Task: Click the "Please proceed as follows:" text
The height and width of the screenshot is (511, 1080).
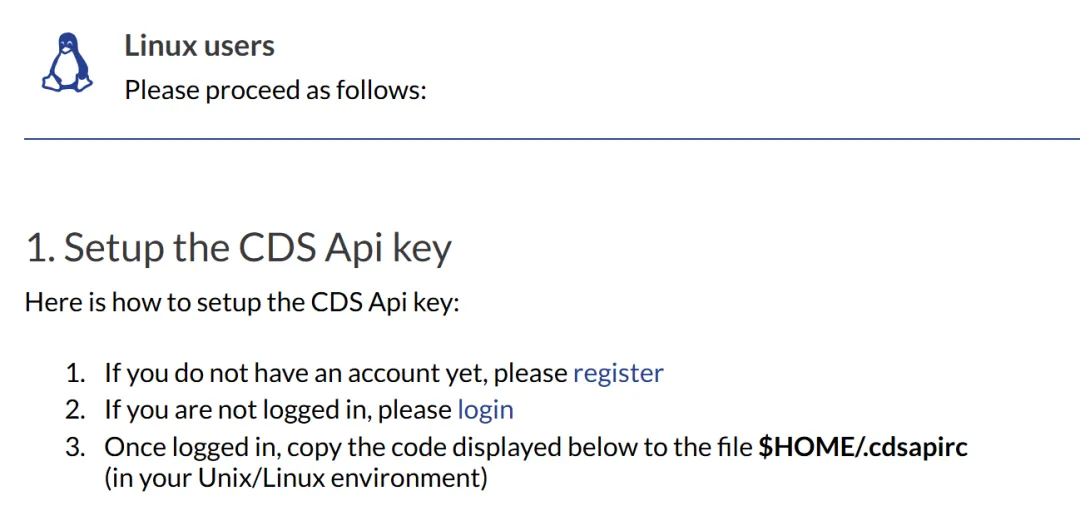Action: coord(275,91)
